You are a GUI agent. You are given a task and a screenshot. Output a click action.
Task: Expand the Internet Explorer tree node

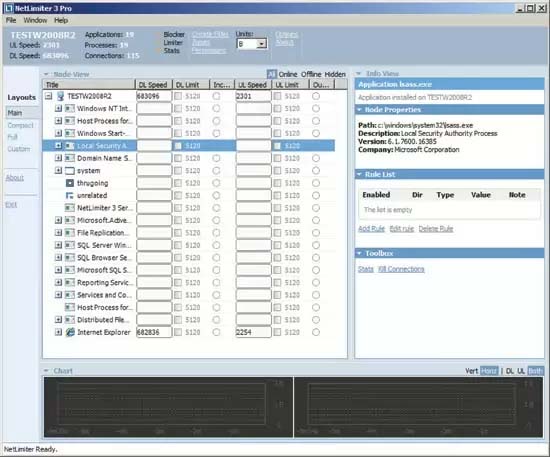pos(58,332)
